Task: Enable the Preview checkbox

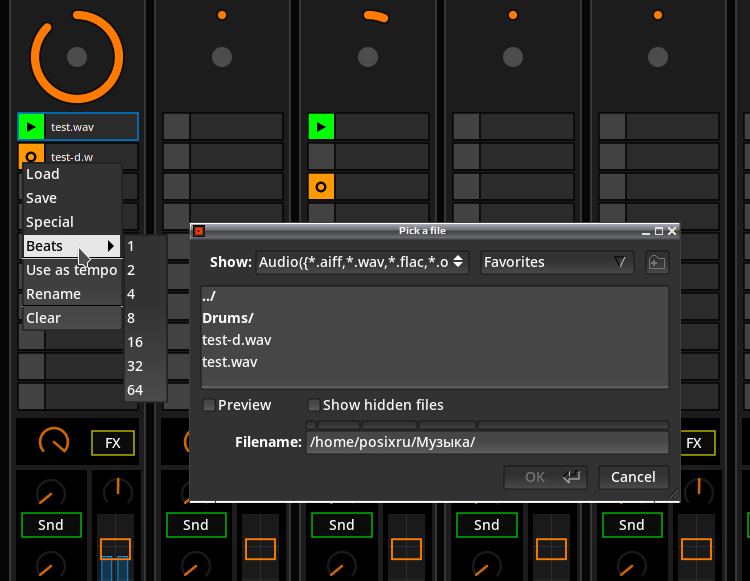Action: pos(209,405)
